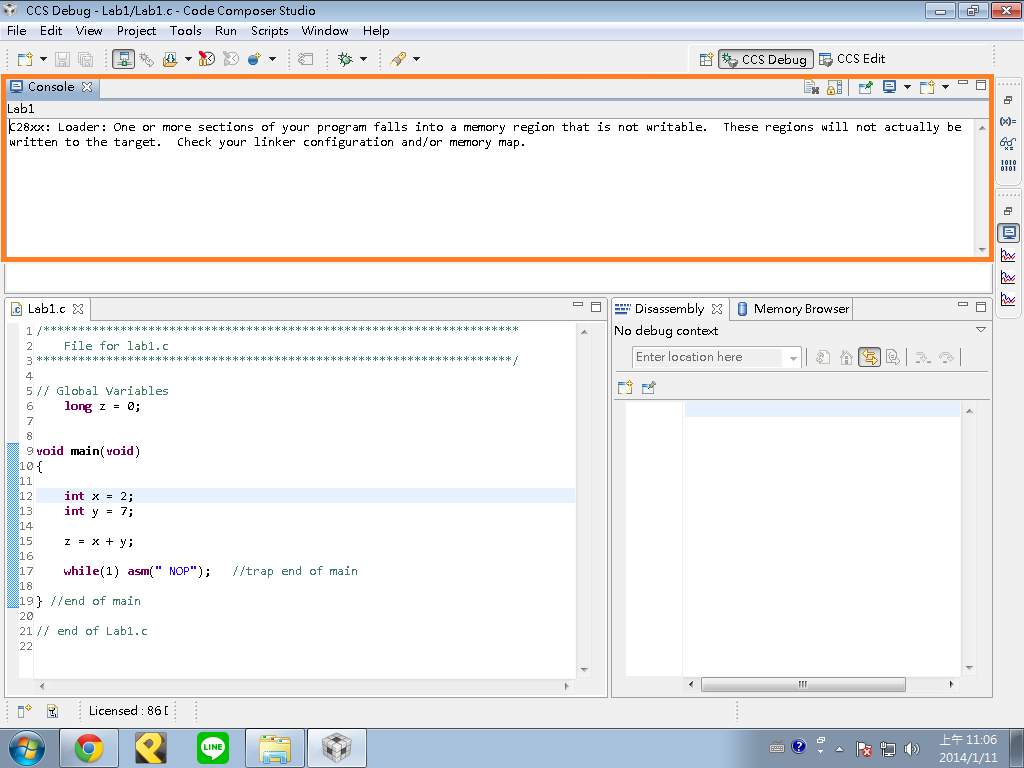
Task: Toggle Console Scroll Lock
Action: tap(834, 88)
